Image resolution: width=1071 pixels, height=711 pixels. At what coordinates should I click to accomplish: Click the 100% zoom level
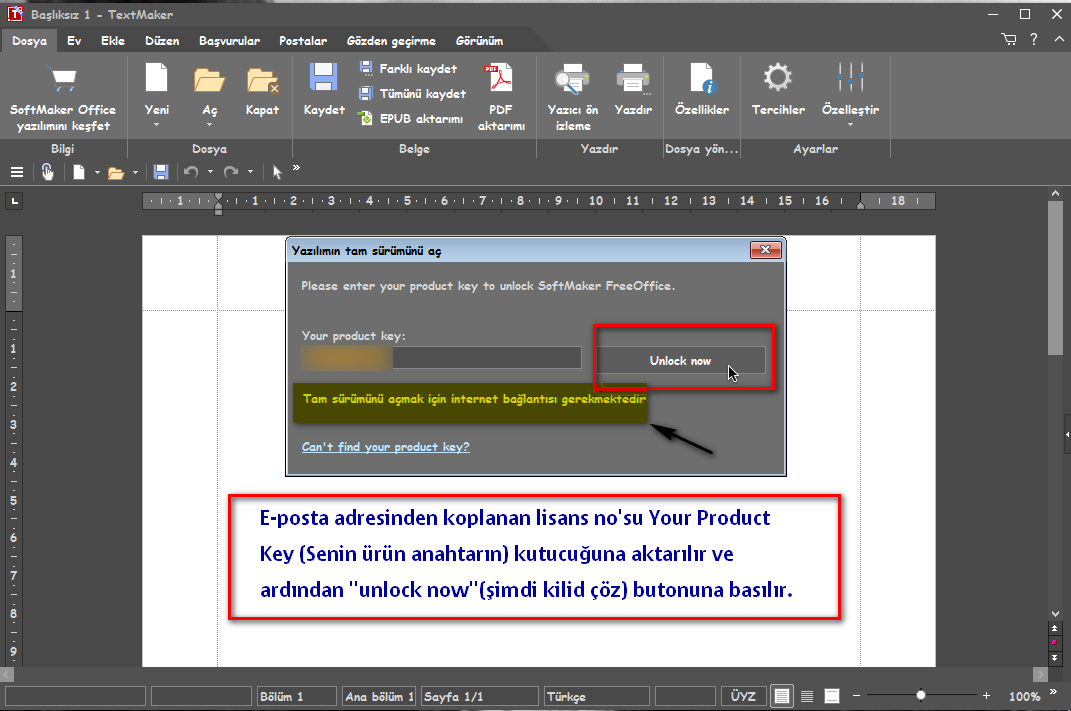(x=1025, y=696)
